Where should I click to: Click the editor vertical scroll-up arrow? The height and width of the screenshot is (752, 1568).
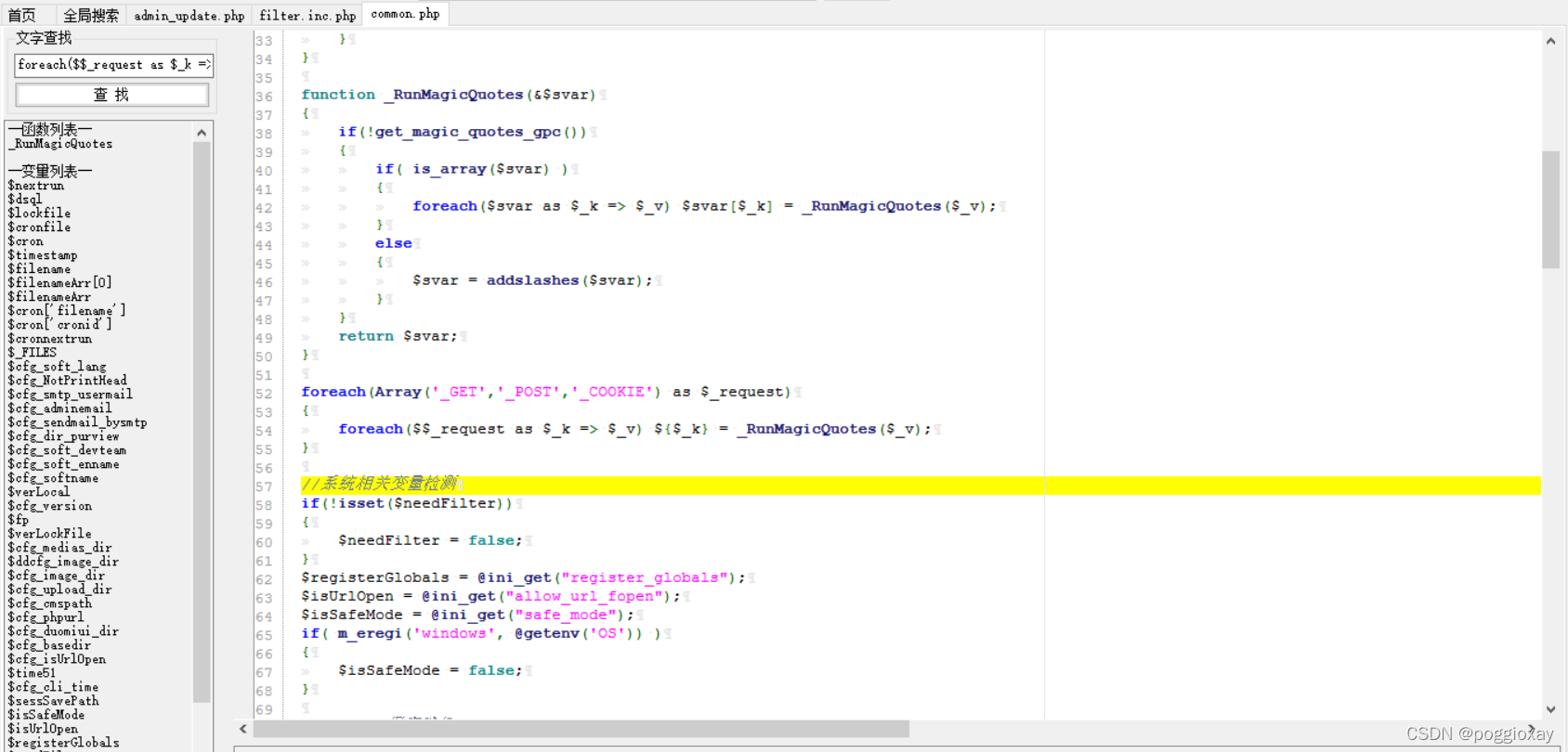(1550, 41)
